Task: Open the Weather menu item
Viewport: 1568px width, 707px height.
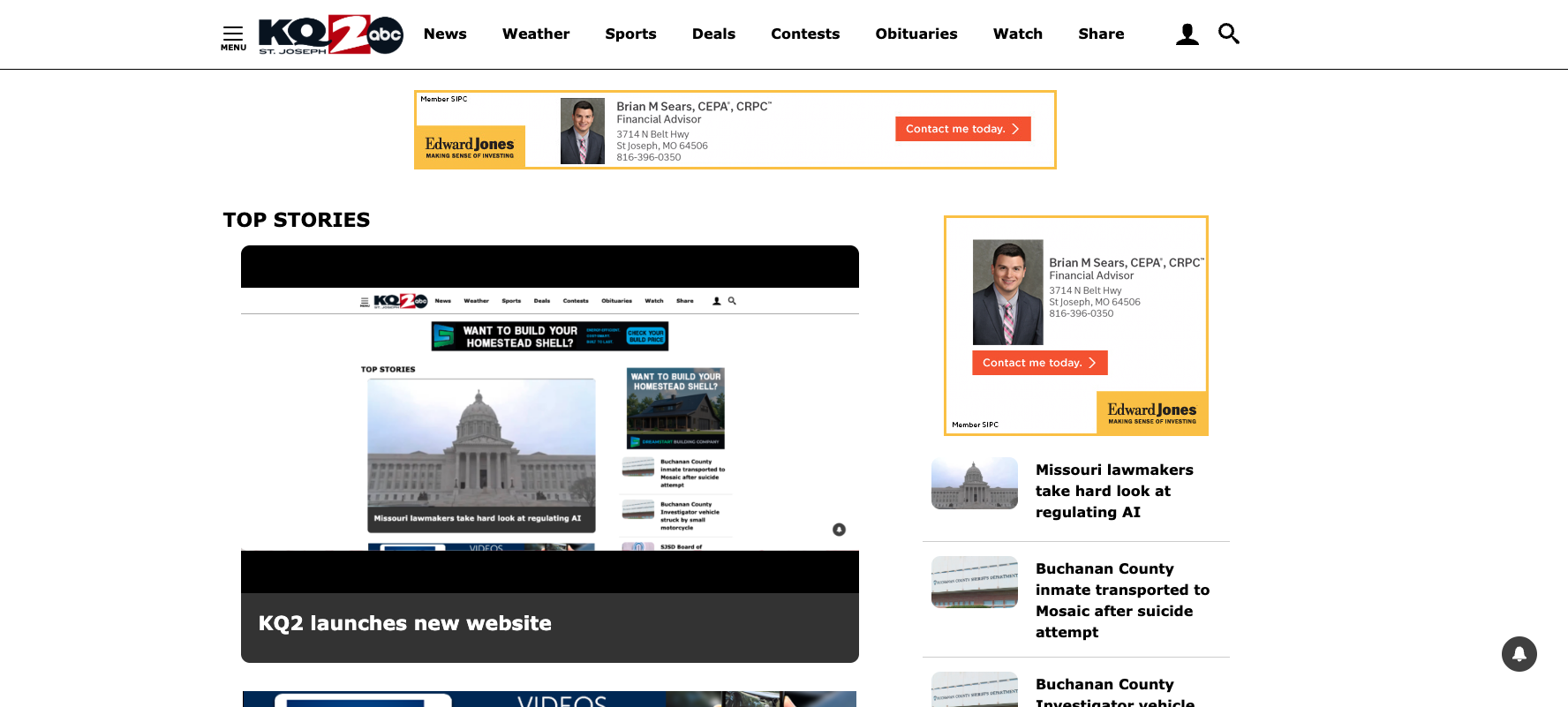Action: pos(536,34)
